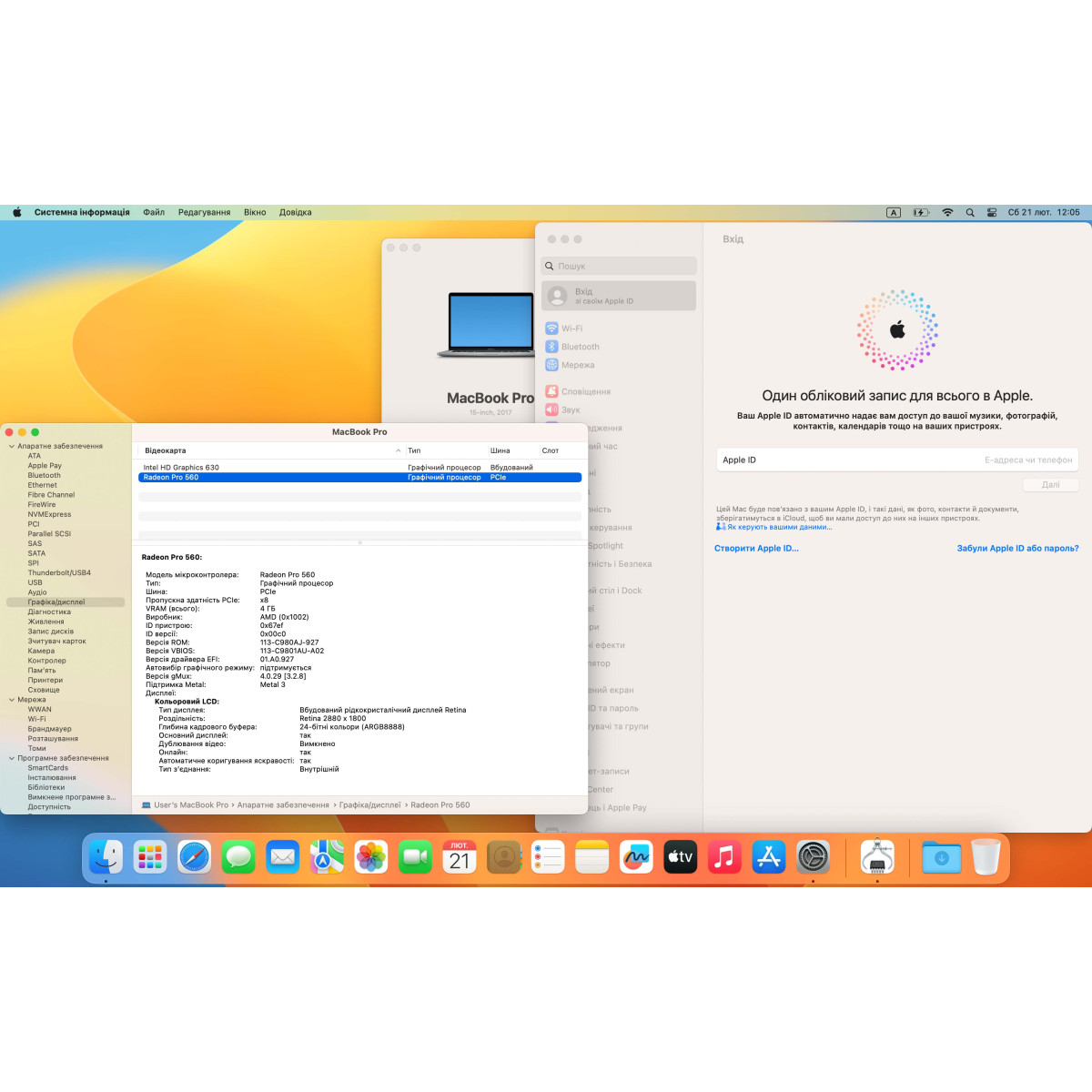
Task: Select Вхід зі своїм Apple ID item
Action: 619,296
